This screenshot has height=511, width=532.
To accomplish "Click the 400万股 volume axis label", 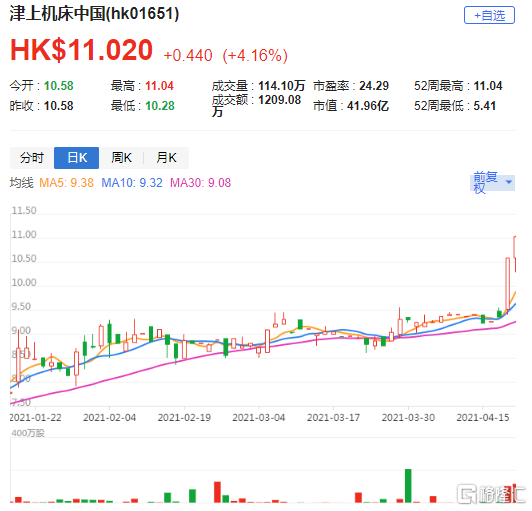I will point(28,433).
